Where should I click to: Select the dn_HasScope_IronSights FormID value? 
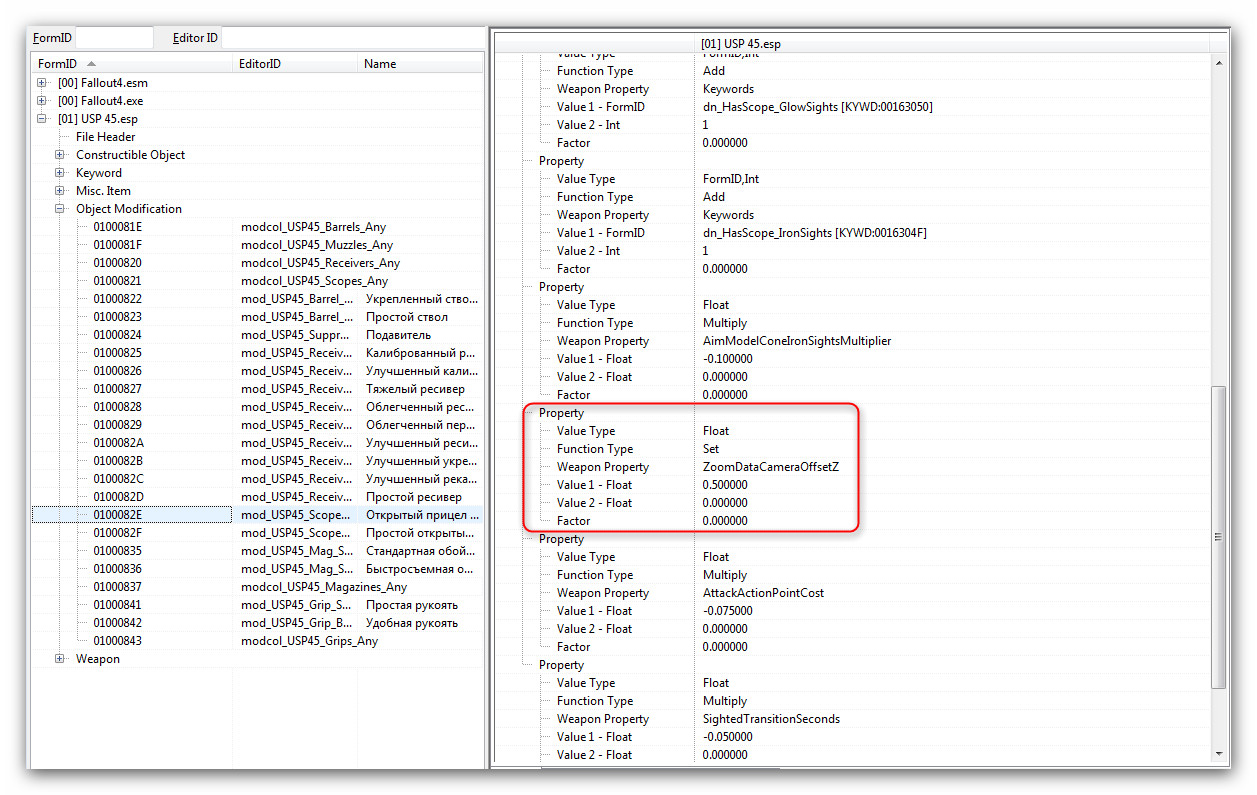point(815,233)
